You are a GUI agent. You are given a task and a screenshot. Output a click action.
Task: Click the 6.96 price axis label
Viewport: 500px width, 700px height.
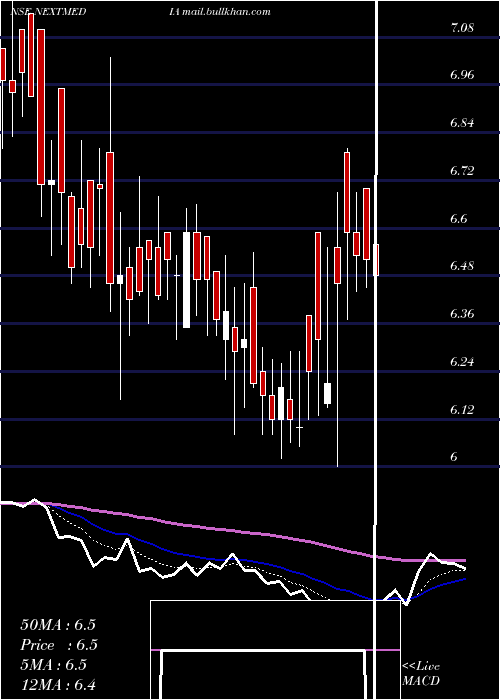[462, 74]
